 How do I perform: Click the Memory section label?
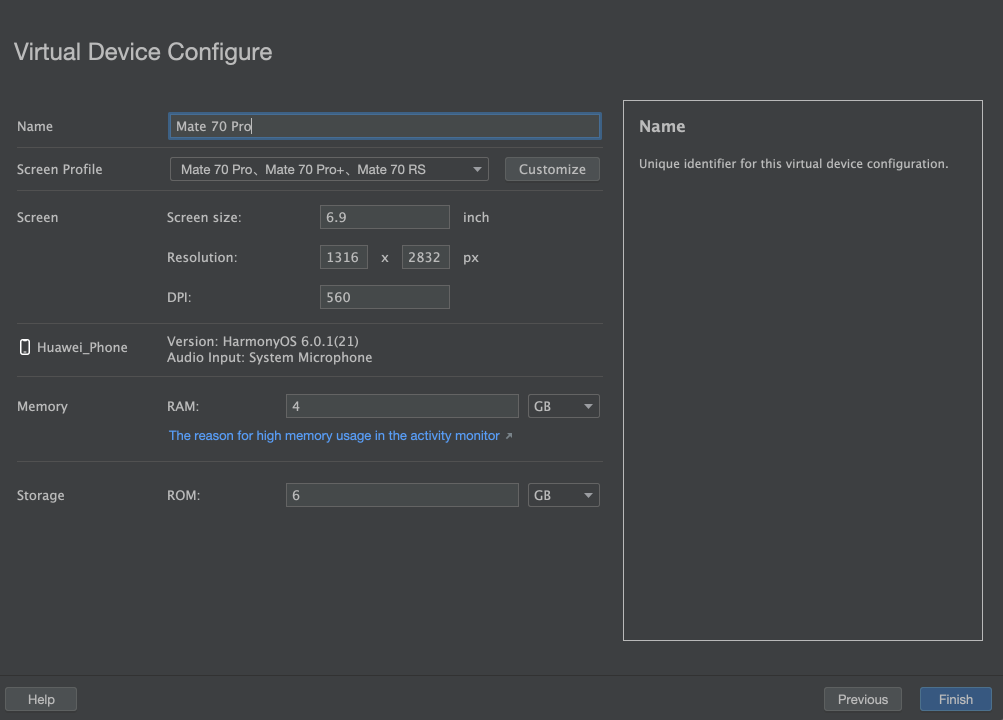coord(42,406)
